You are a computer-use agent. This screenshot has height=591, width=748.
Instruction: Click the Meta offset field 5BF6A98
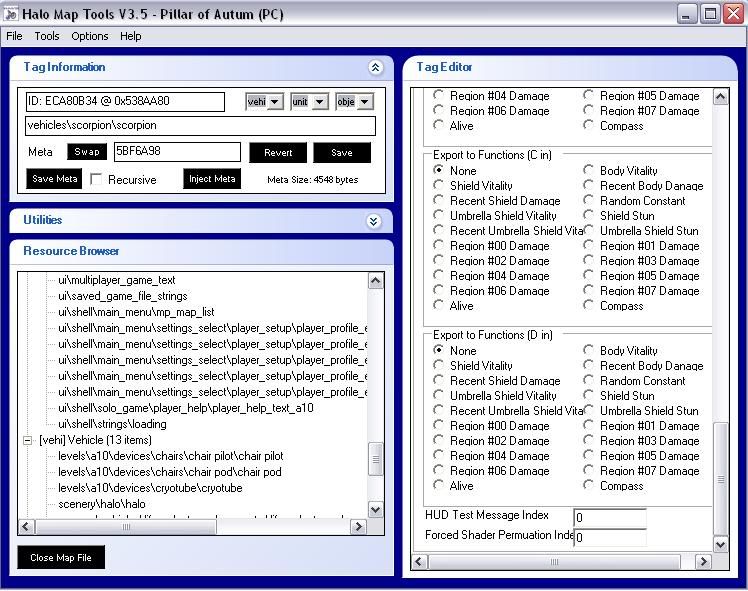[177, 152]
